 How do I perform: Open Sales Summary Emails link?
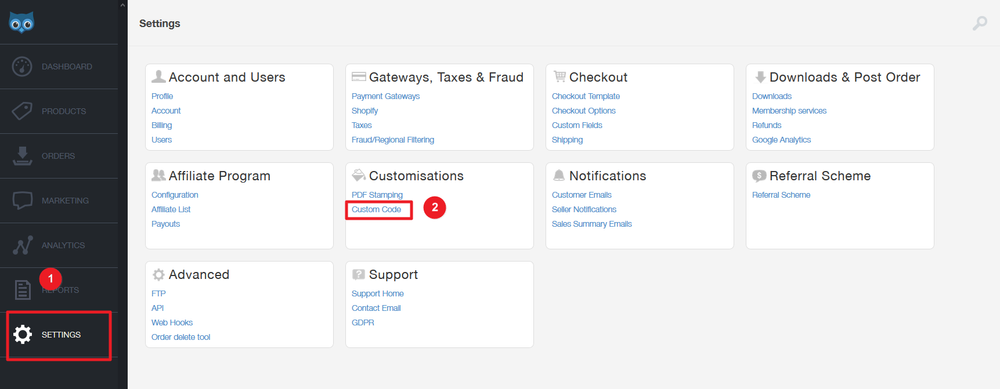pos(592,224)
